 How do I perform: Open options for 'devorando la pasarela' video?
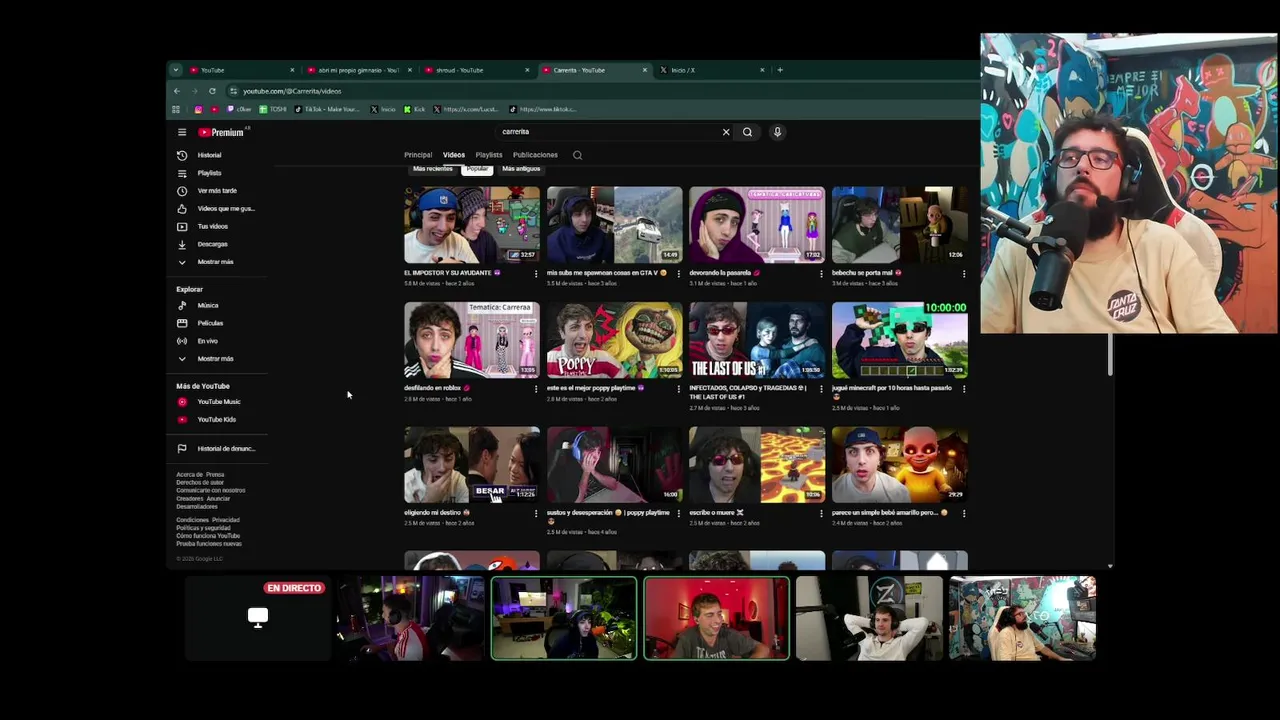[821, 273]
